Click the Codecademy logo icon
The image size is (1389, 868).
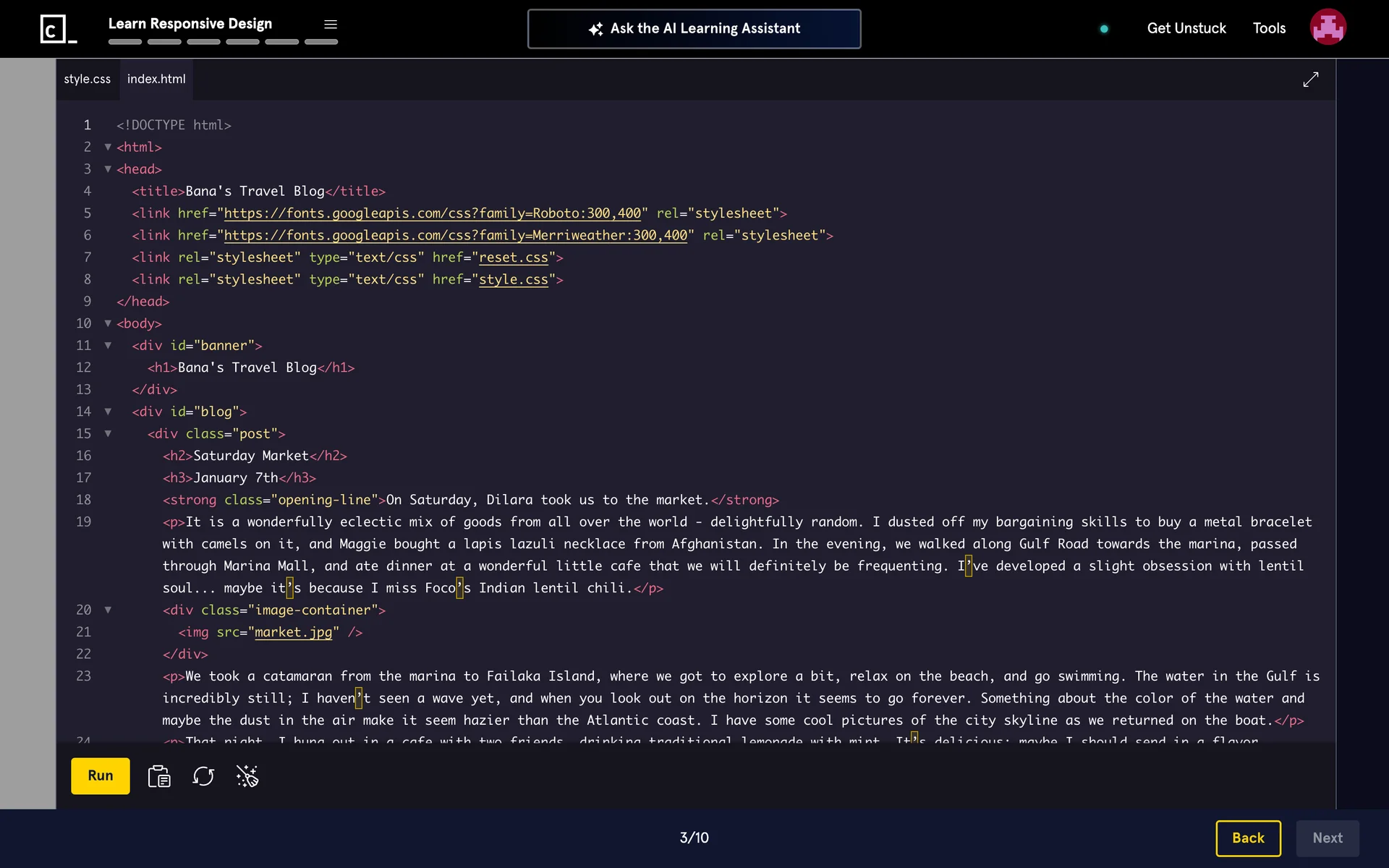(x=57, y=29)
